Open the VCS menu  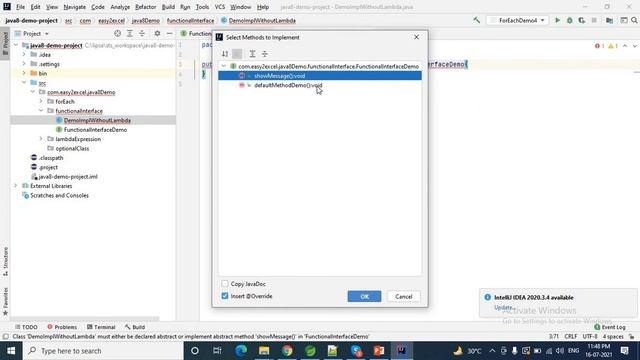coord(220,7)
